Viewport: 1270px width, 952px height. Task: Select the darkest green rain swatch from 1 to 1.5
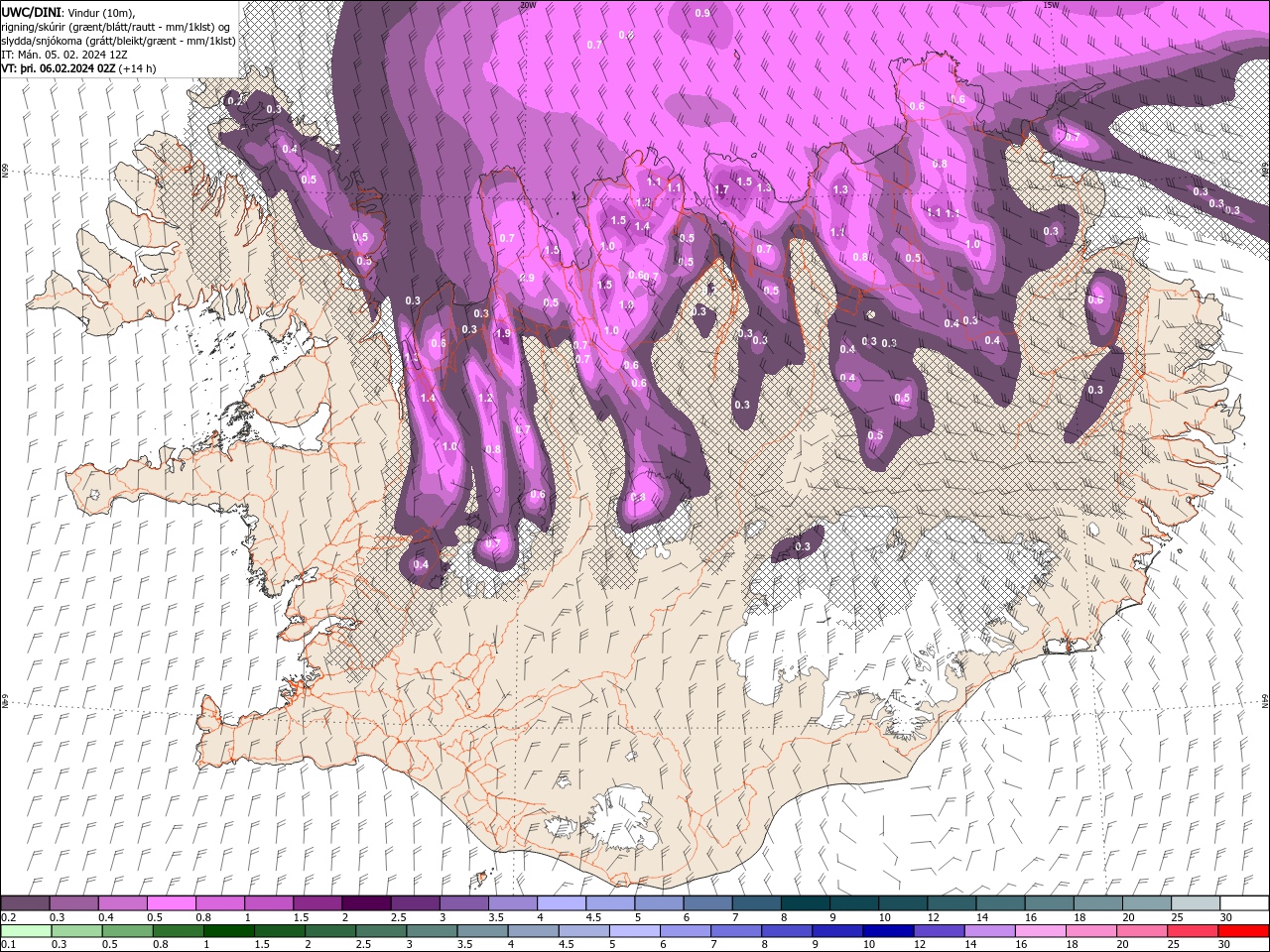pyautogui.click(x=229, y=931)
